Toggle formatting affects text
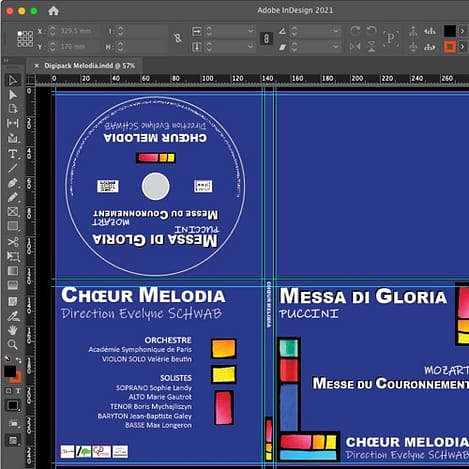Image resolution: width=469 pixels, height=469 pixels. point(18,391)
